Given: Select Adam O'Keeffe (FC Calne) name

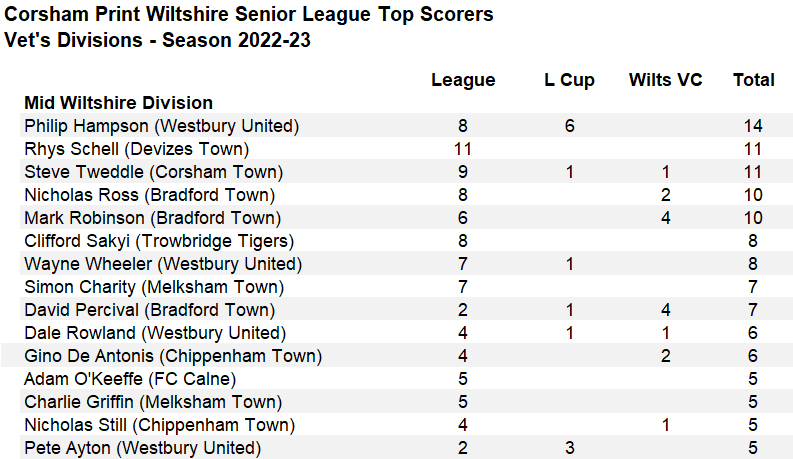Looking at the screenshot, I should point(130,379).
